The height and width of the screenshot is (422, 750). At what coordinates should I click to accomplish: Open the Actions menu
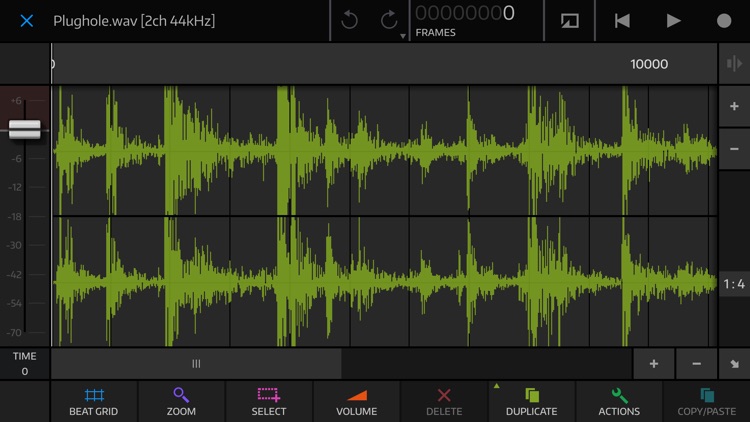619,402
